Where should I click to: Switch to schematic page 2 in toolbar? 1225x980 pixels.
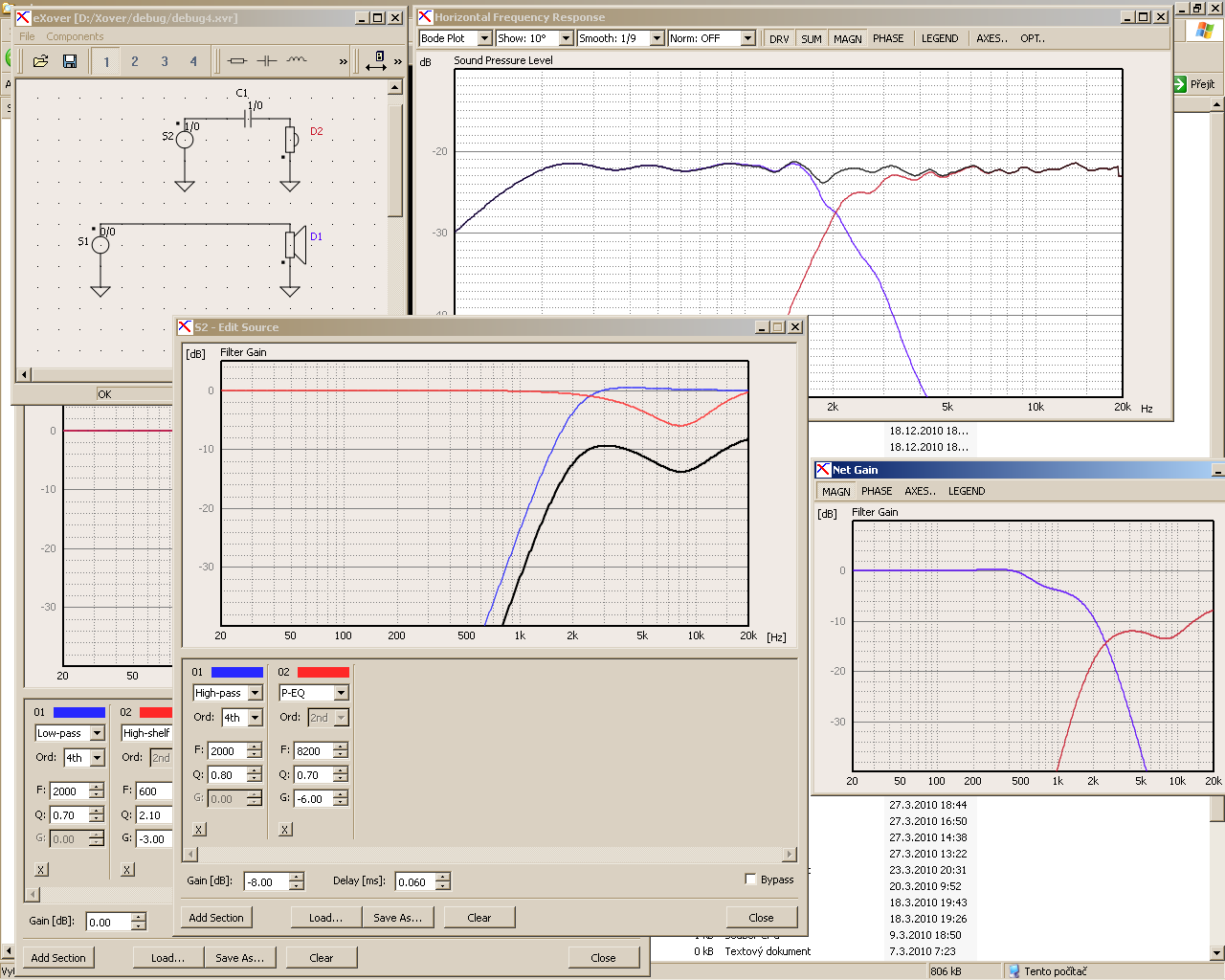135,61
